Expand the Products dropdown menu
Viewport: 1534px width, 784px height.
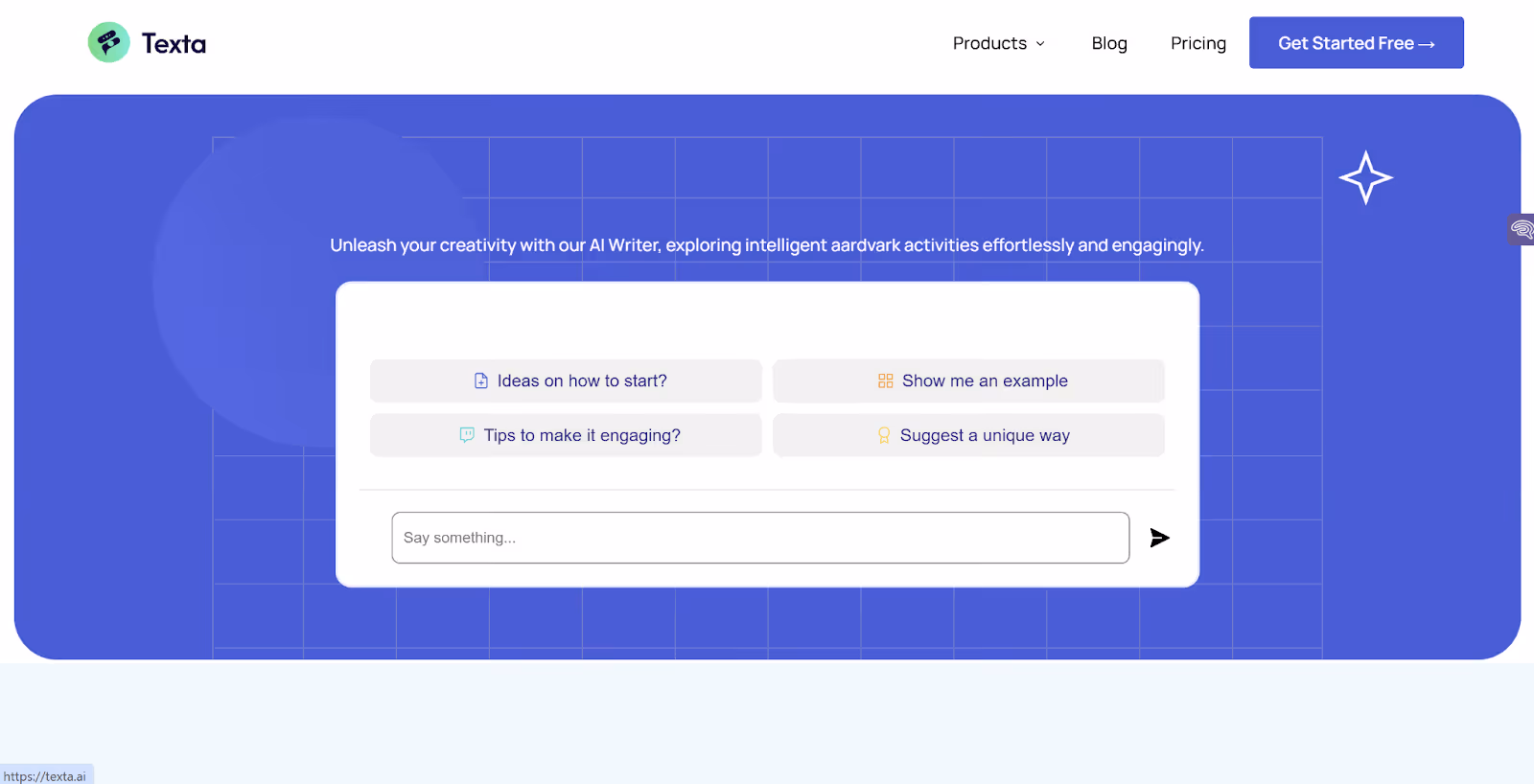(998, 43)
